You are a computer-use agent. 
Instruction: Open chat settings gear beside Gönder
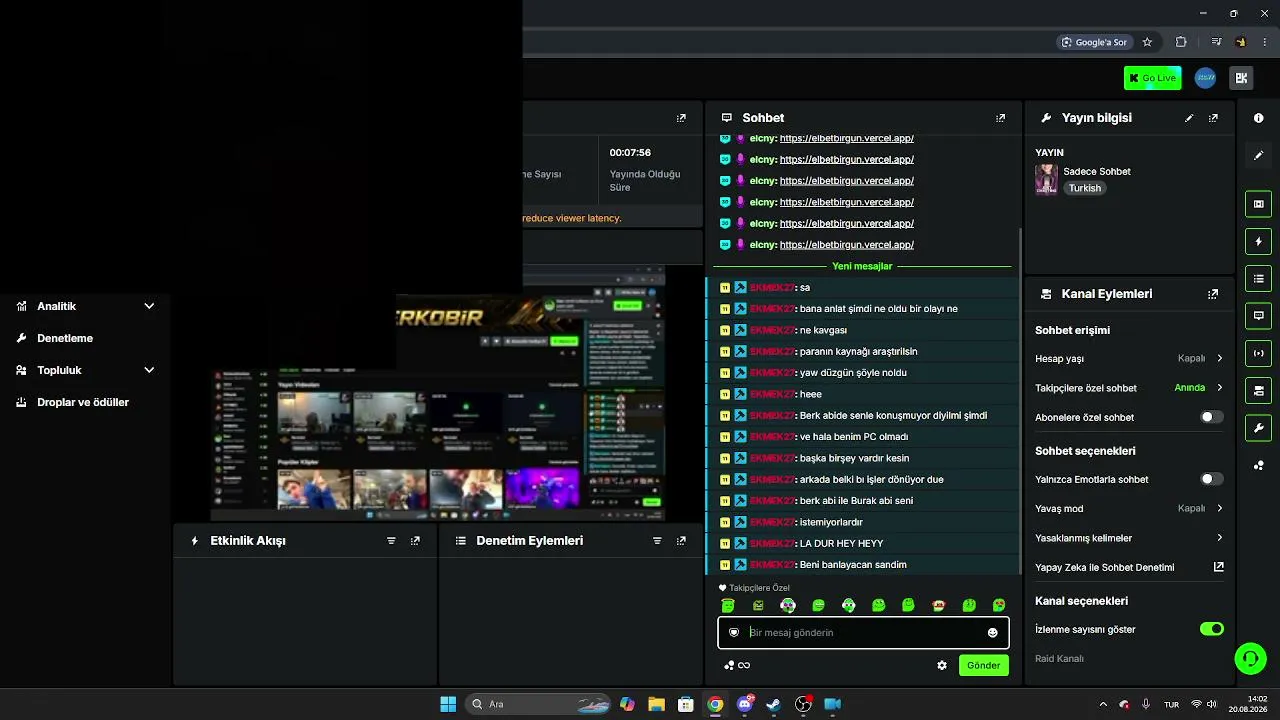941,665
